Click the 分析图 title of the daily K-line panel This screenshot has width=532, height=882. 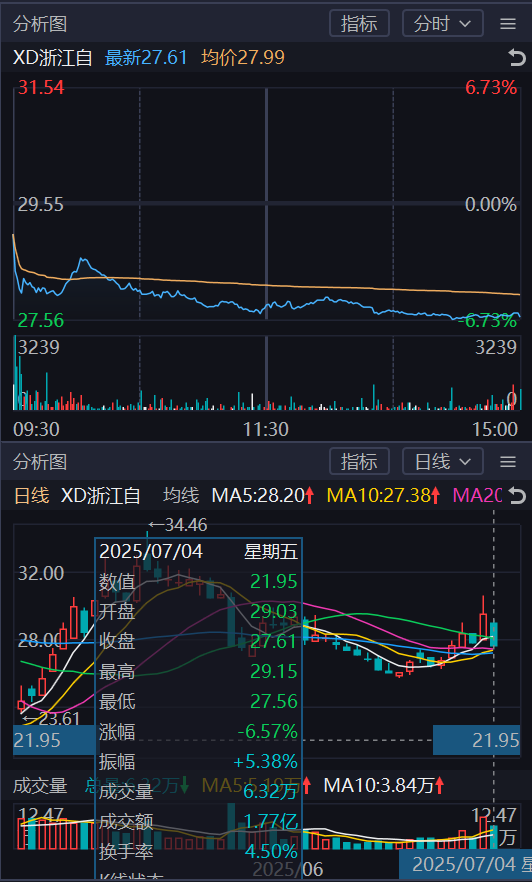[40, 462]
